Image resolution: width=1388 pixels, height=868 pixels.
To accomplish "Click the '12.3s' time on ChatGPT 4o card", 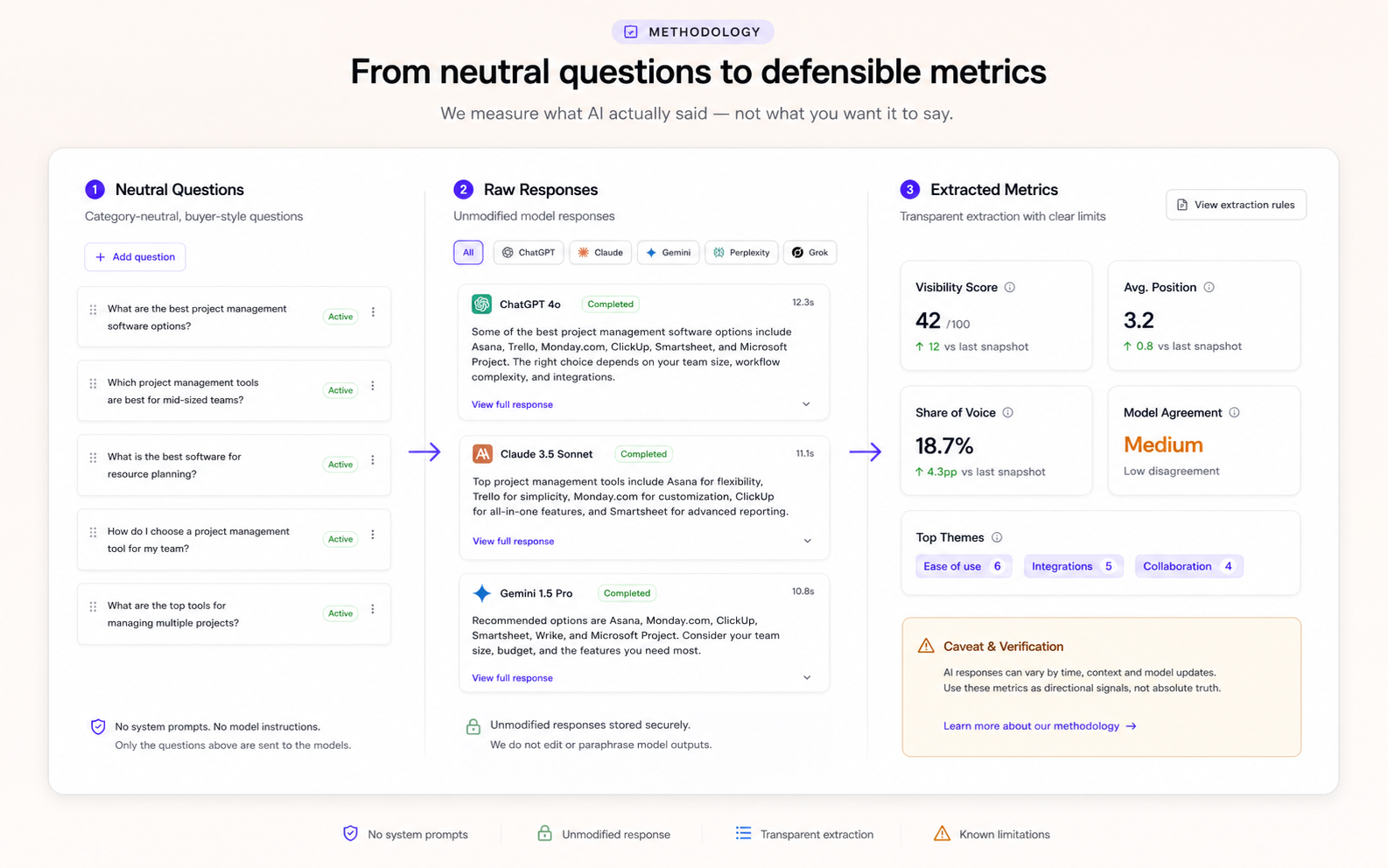I will pos(803,302).
